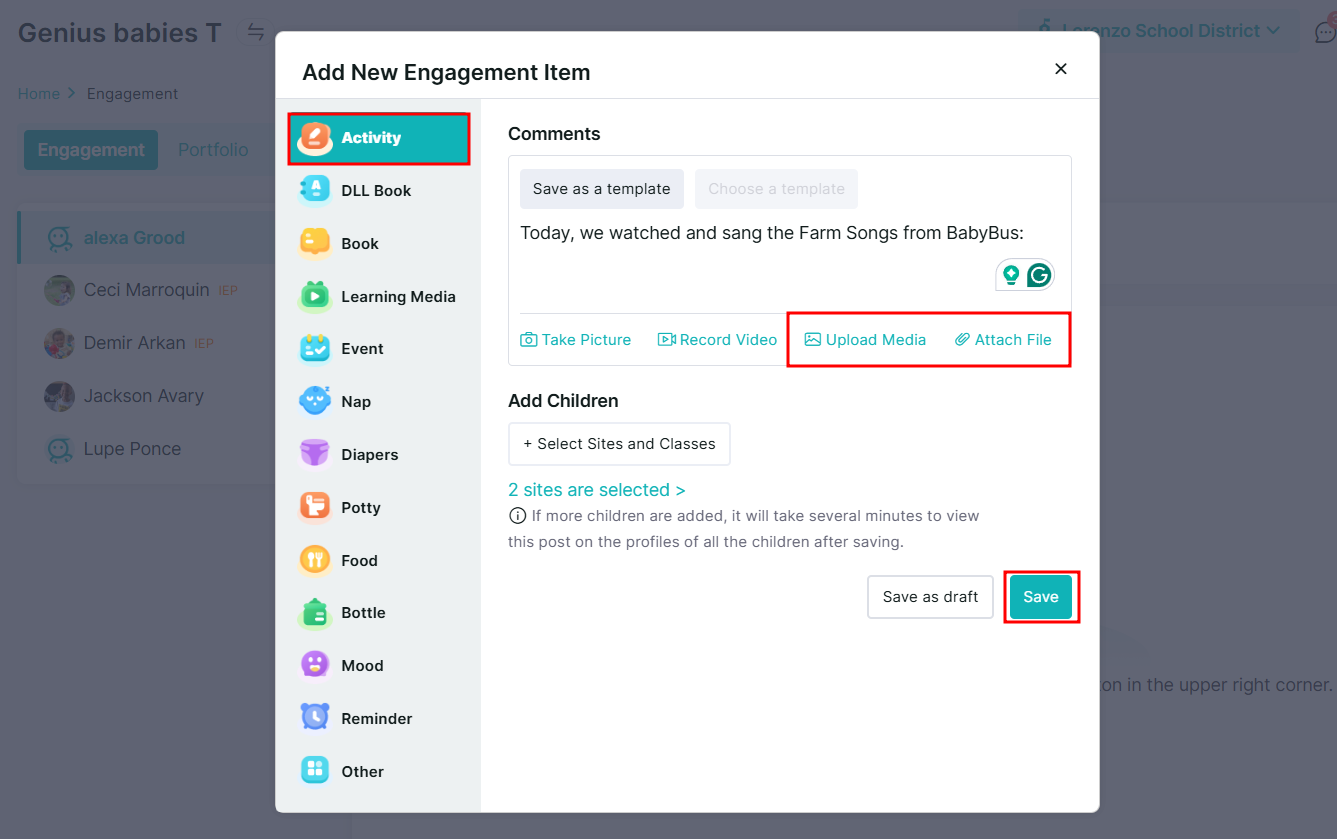This screenshot has height=839, width=1337.
Task: Click the Food label in sidebar
Action: pyautogui.click(x=359, y=560)
